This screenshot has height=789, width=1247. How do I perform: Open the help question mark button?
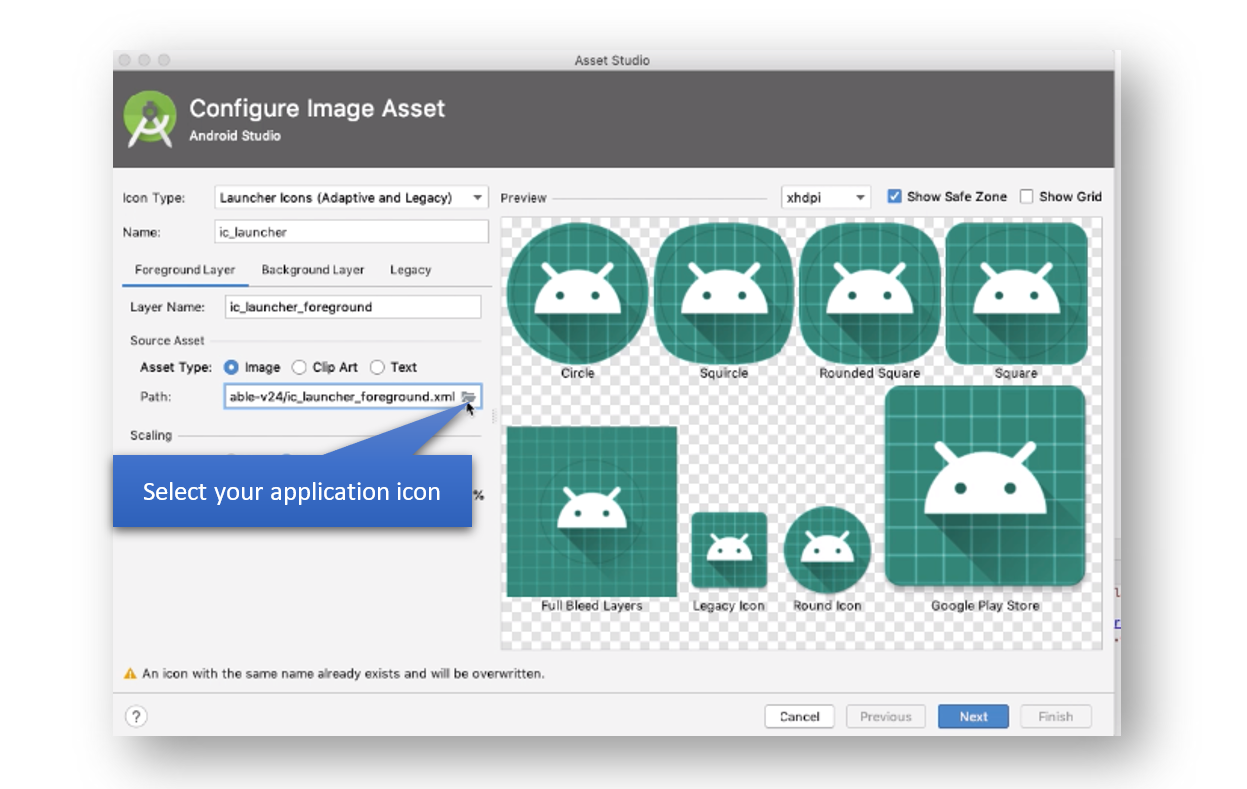(136, 716)
